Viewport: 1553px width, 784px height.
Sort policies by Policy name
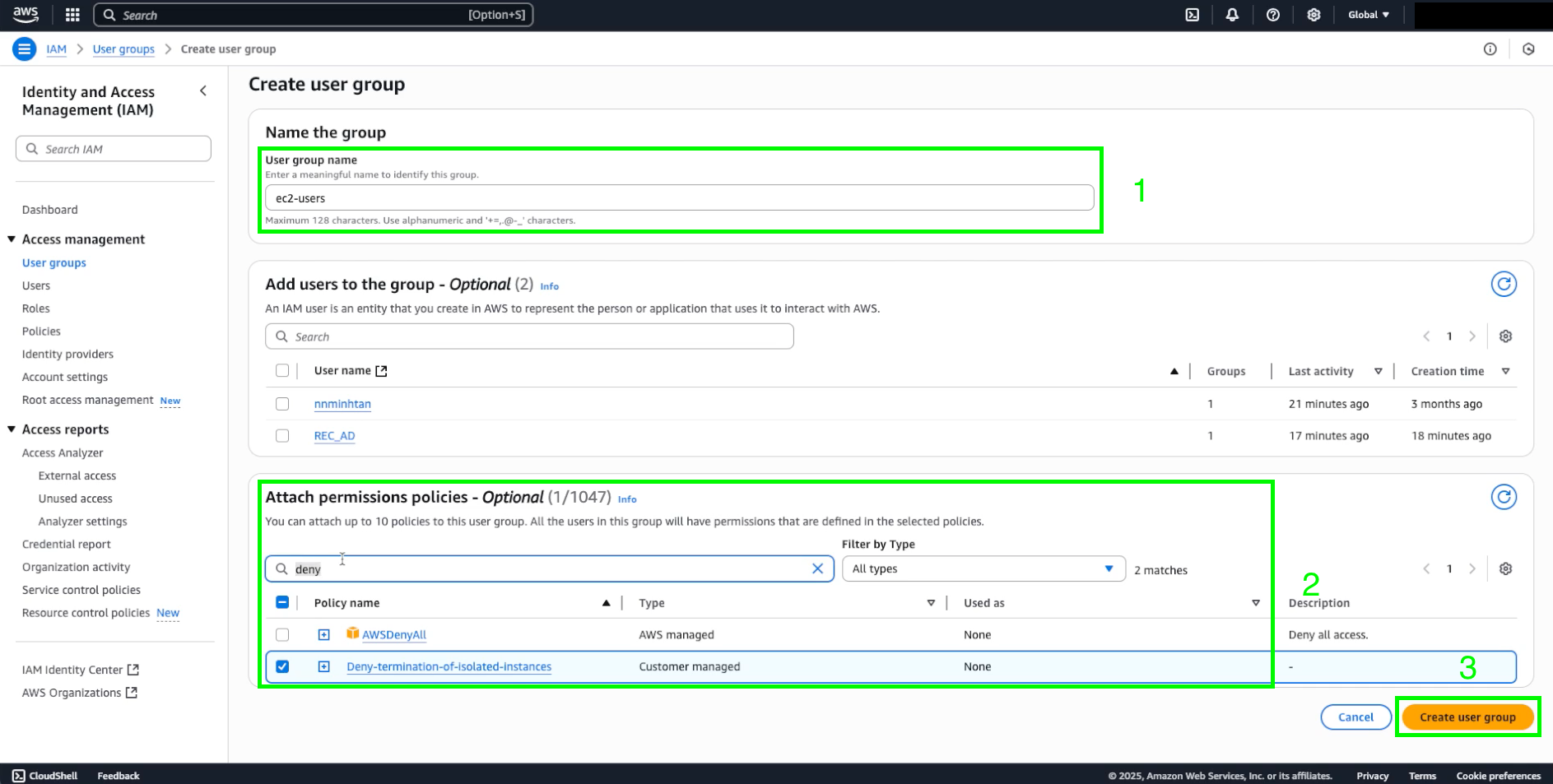coord(607,604)
